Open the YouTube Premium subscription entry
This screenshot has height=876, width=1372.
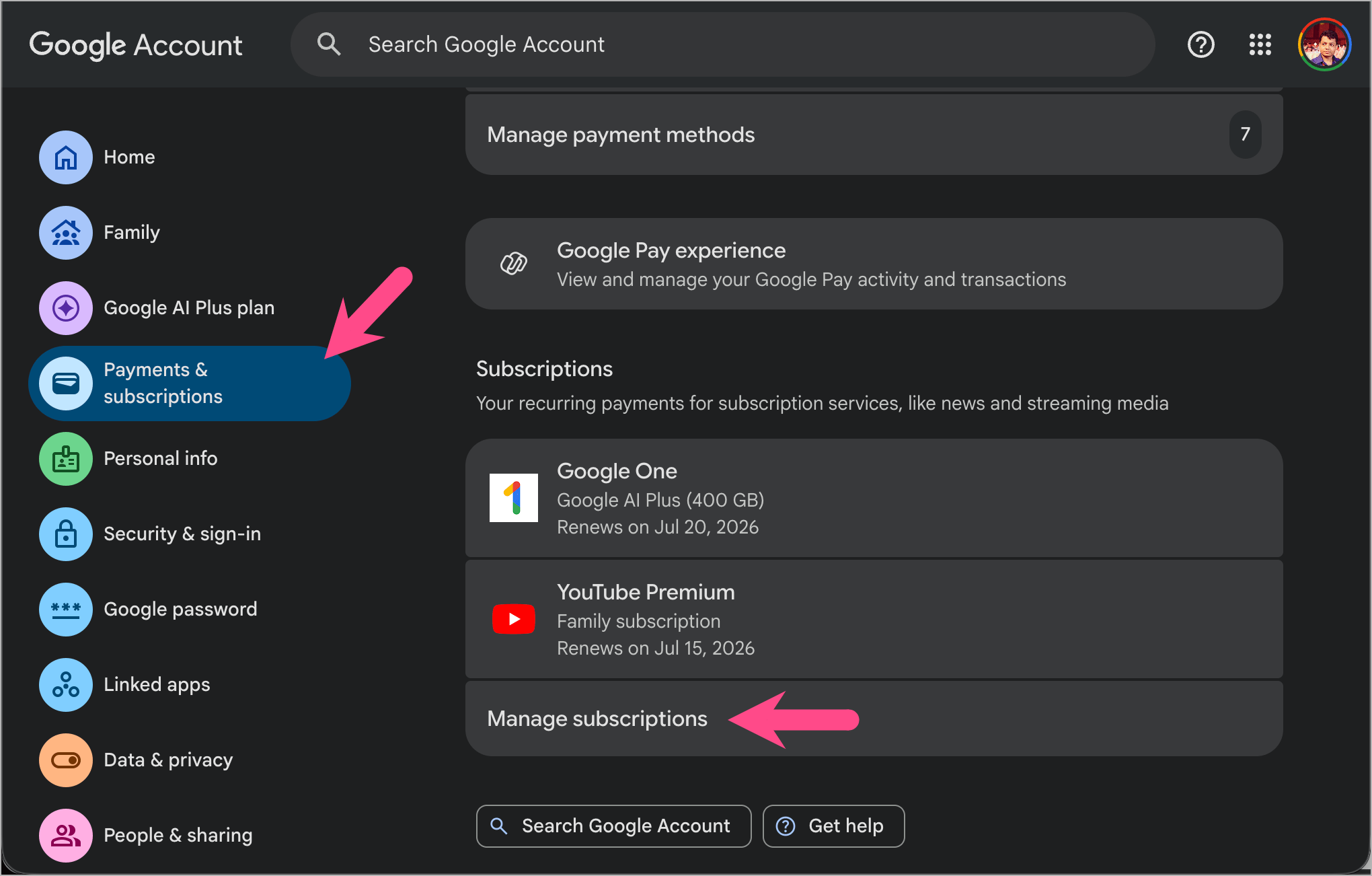click(874, 619)
